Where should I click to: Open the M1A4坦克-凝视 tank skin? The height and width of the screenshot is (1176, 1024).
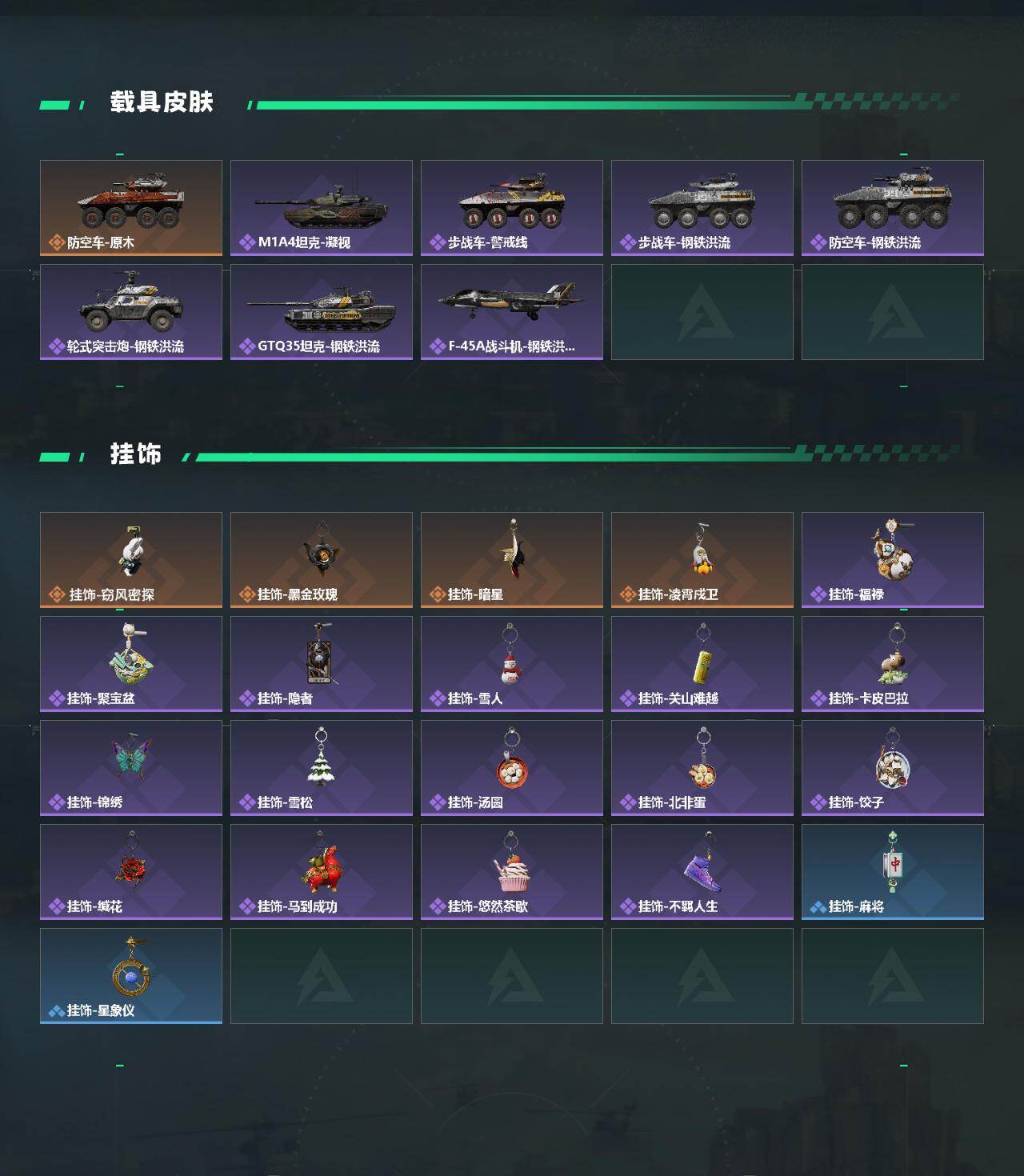click(322, 208)
